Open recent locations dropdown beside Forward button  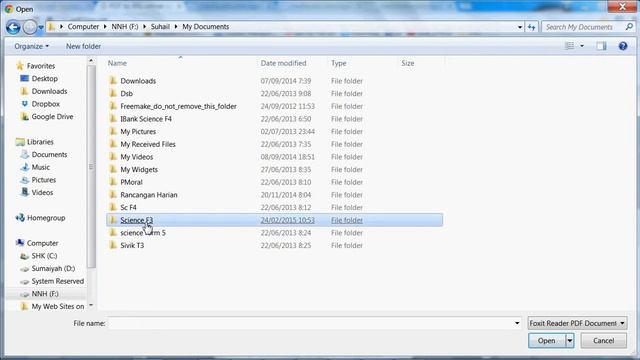pos(41,28)
